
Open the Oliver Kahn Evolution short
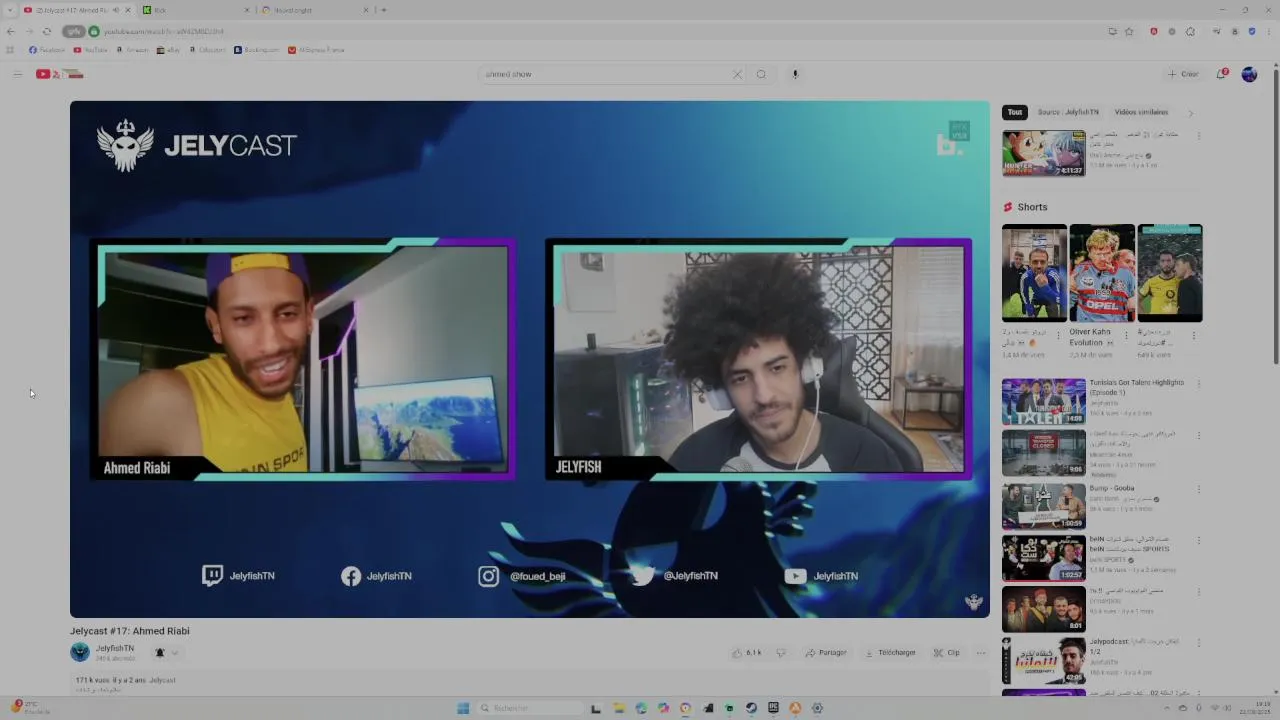[x=1102, y=273]
